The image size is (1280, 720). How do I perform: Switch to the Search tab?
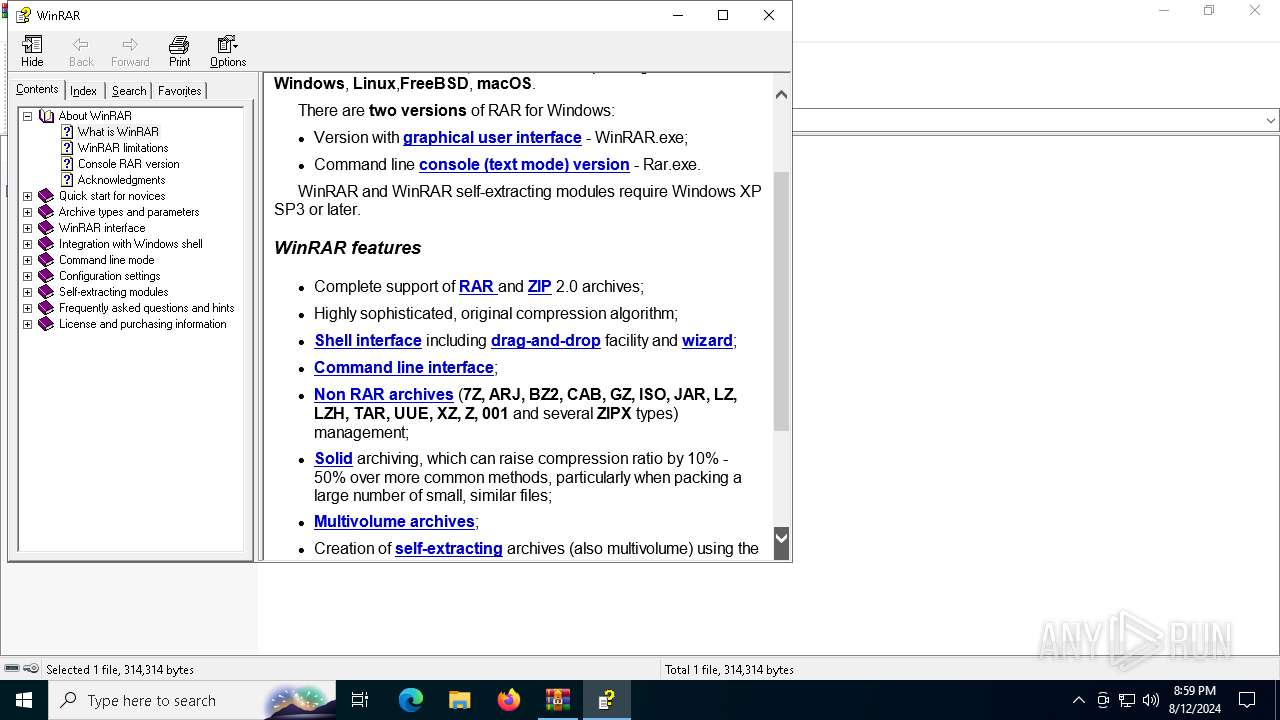pyautogui.click(x=129, y=91)
